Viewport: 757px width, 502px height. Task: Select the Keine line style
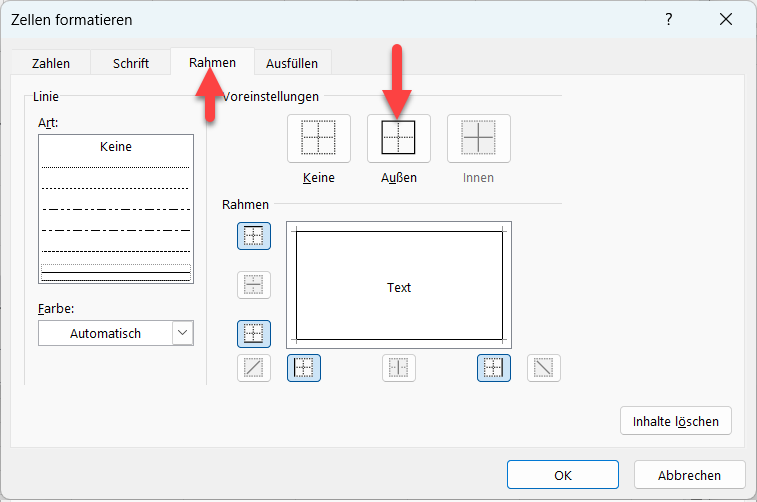click(116, 146)
